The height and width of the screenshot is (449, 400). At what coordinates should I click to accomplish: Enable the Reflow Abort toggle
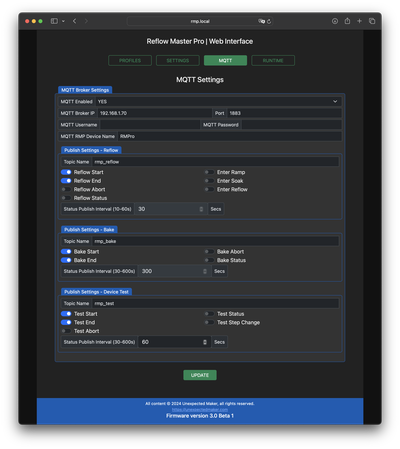point(66,189)
